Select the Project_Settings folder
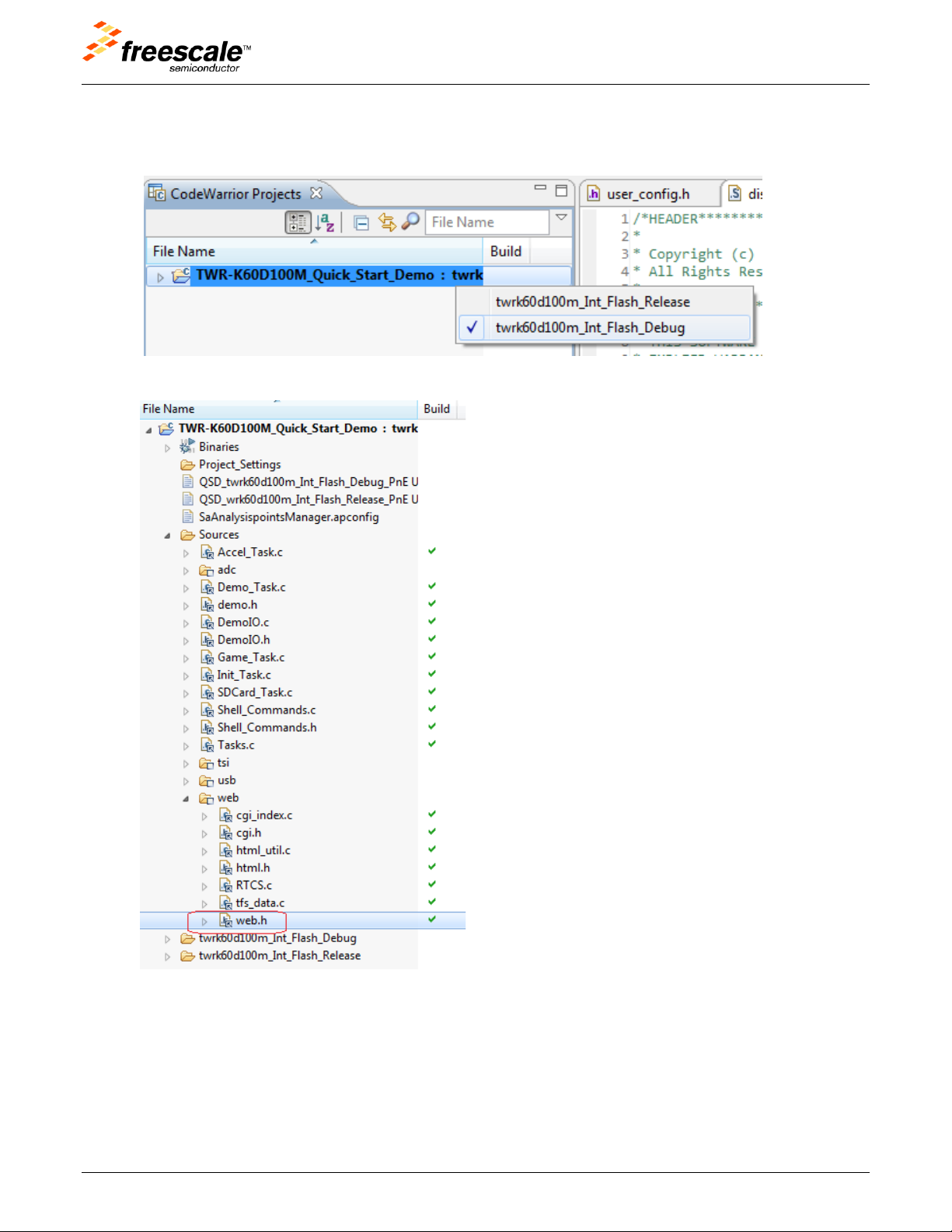Image resolution: width=952 pixels, height=1232 pixels. coord(239,464)
